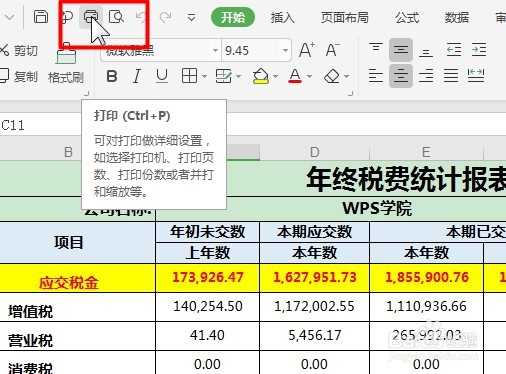
Task: Select column D header
Action: coord(314,152)
